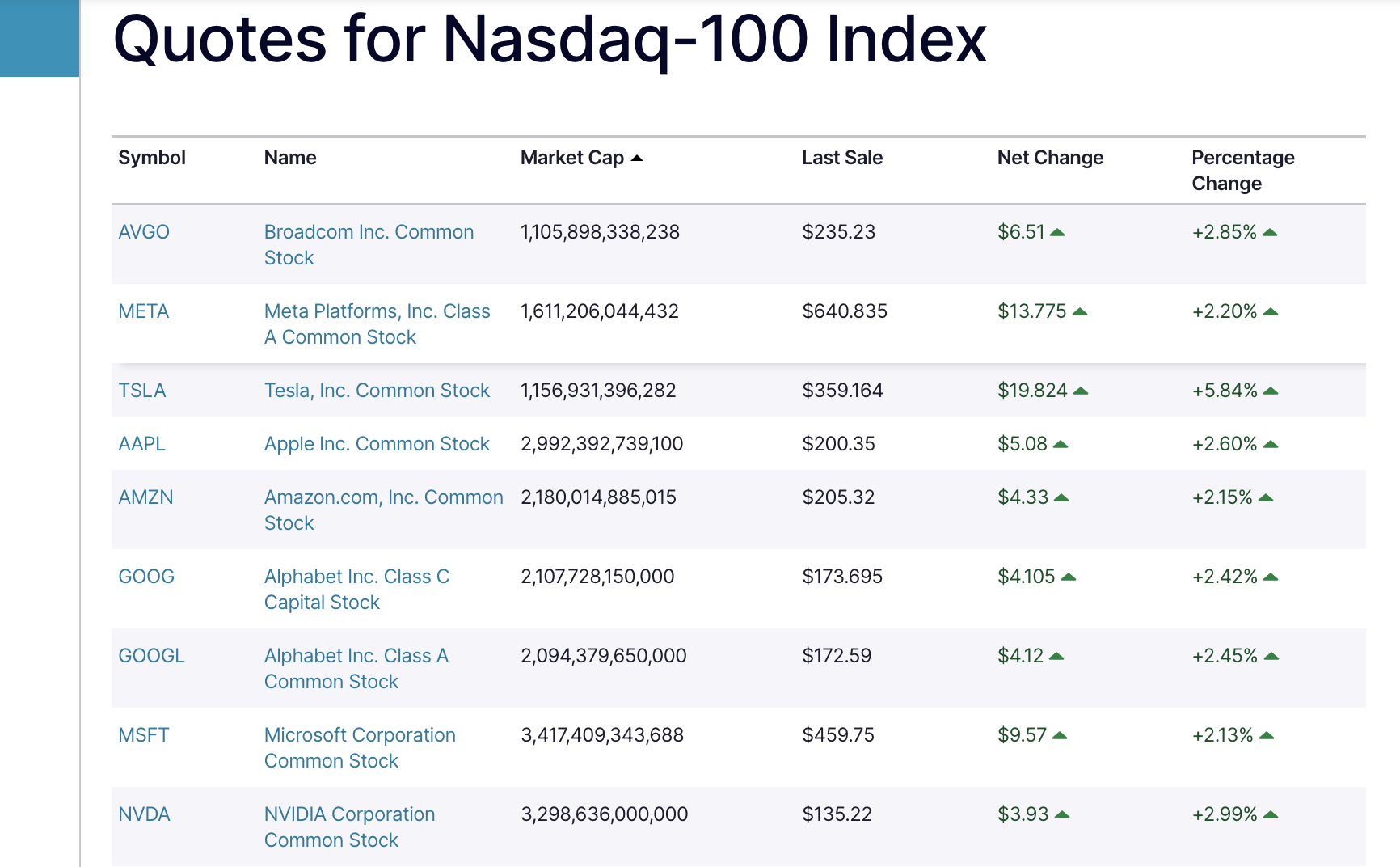This screenshot has height=867, width=1400.
Task: Sort by Net Change column
Action: (1049, 158)
